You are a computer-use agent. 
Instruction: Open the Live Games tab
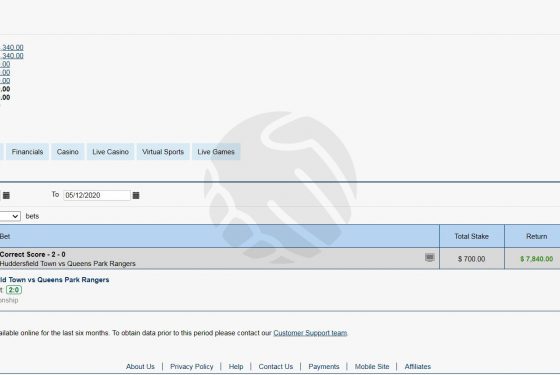(216, 152)
